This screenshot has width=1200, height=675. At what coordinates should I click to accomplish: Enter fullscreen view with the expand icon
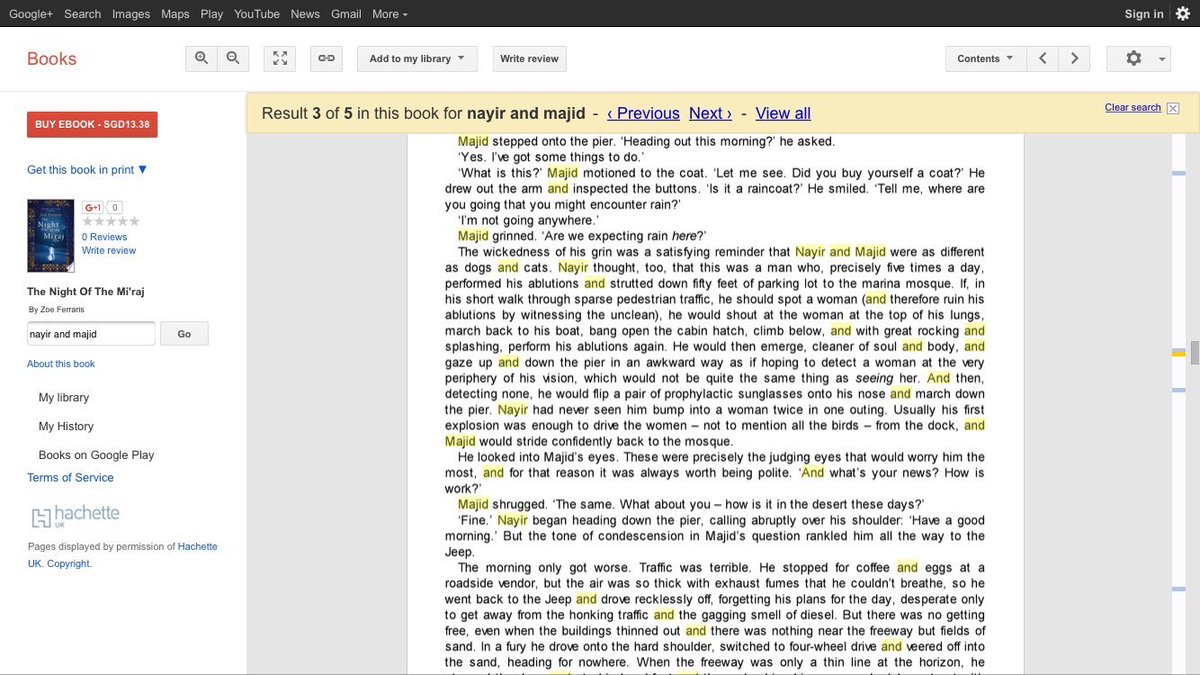tap(280, 58)
